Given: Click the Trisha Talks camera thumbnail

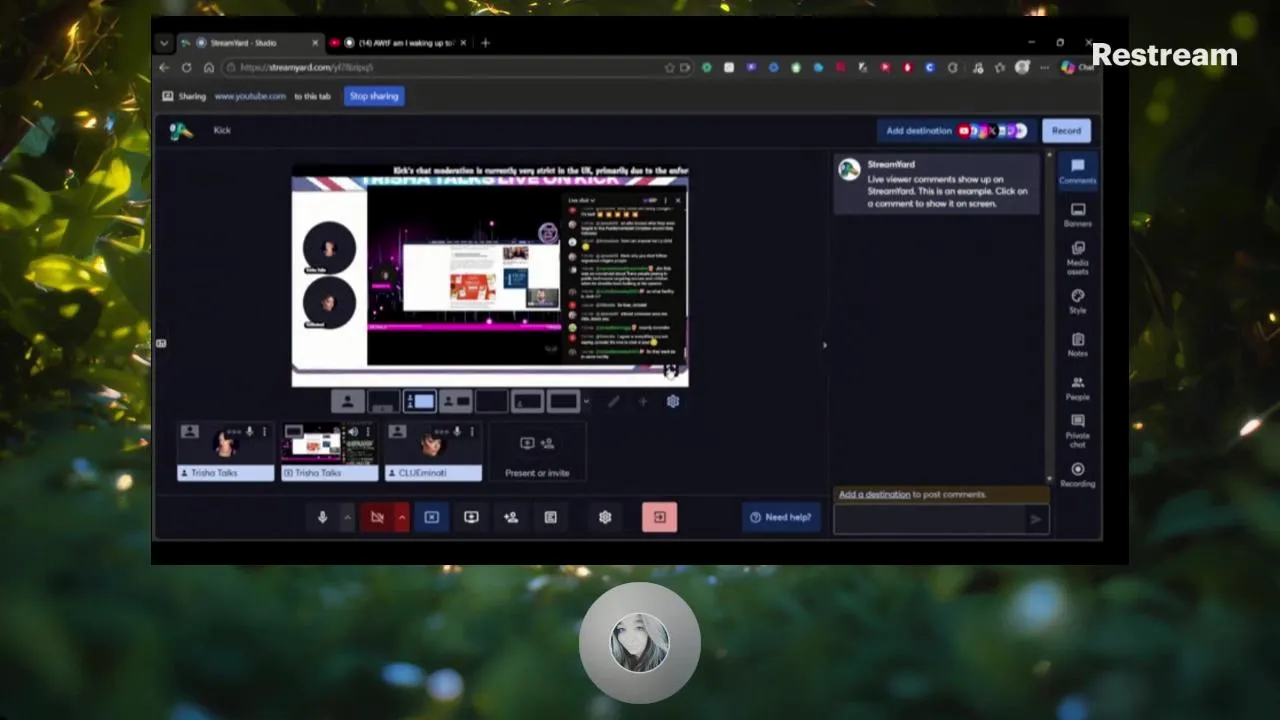Looking at the screenshot, I should (x=226, y=451).
